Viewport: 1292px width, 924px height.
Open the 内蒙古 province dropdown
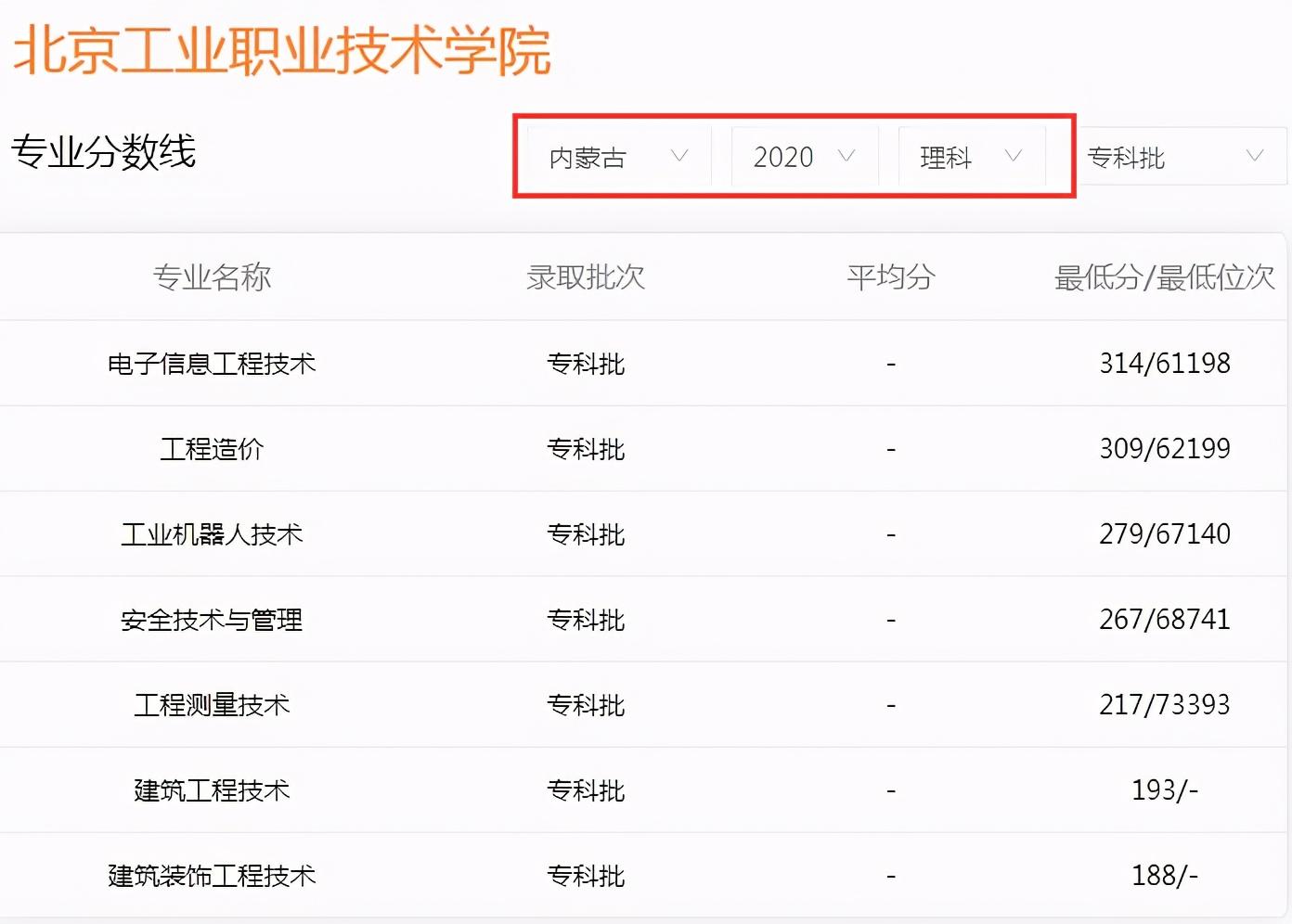point(619,157)
